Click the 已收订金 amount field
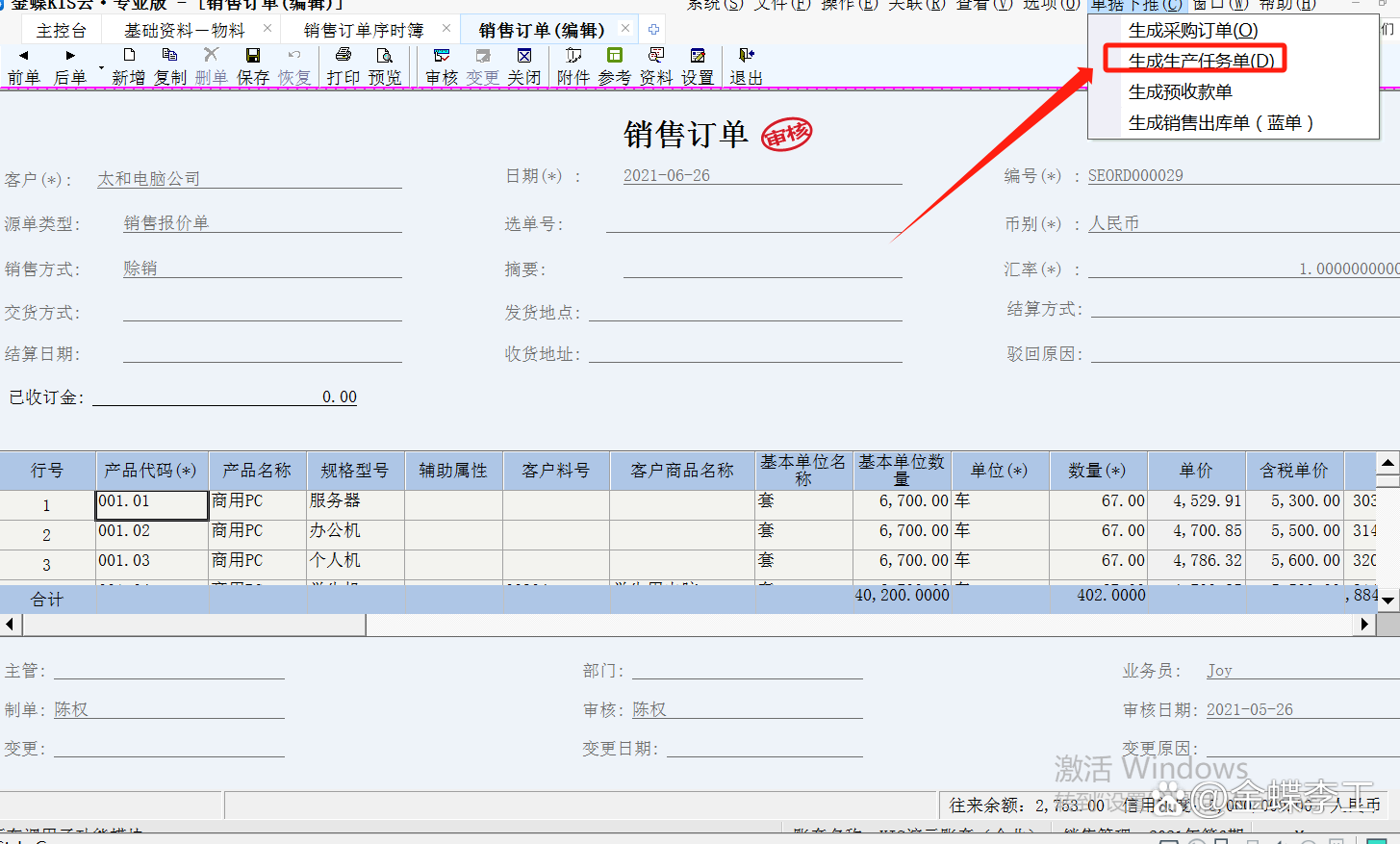Image resolution: width=1400 pixels, height=844 pixels. (225, 396)
